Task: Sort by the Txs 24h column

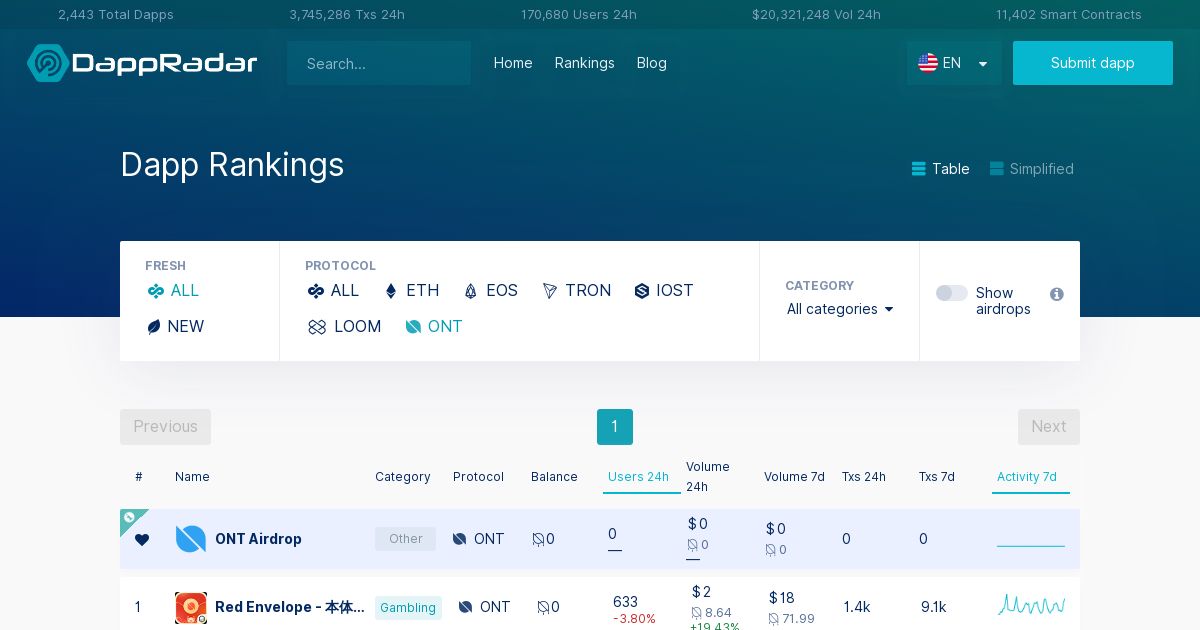Action: [864, 477]
